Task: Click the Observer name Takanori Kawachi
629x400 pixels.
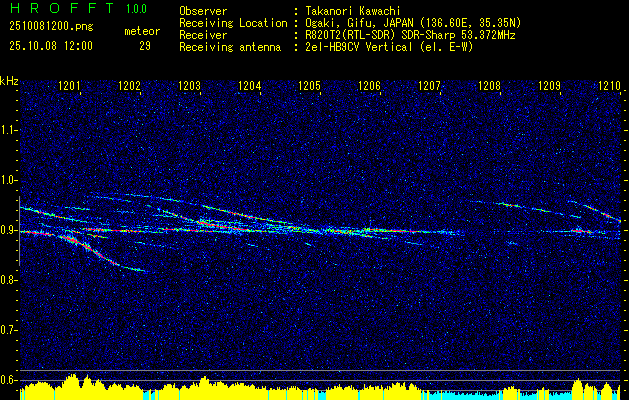Action: pyautogui.click(x=349, y=11)
